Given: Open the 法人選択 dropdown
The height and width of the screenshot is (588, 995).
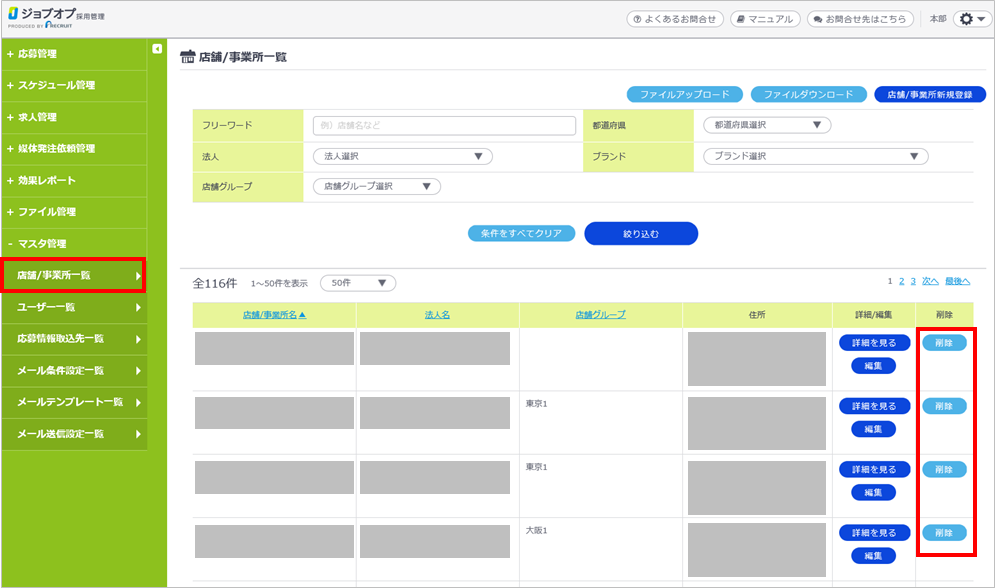Looking at the screenshot, I should point(402,156).
